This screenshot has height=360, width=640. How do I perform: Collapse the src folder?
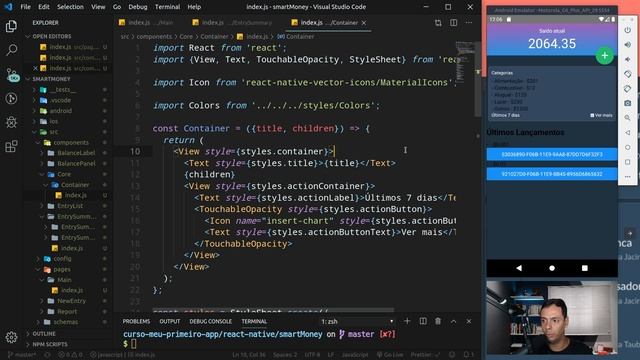click(54, 132)
